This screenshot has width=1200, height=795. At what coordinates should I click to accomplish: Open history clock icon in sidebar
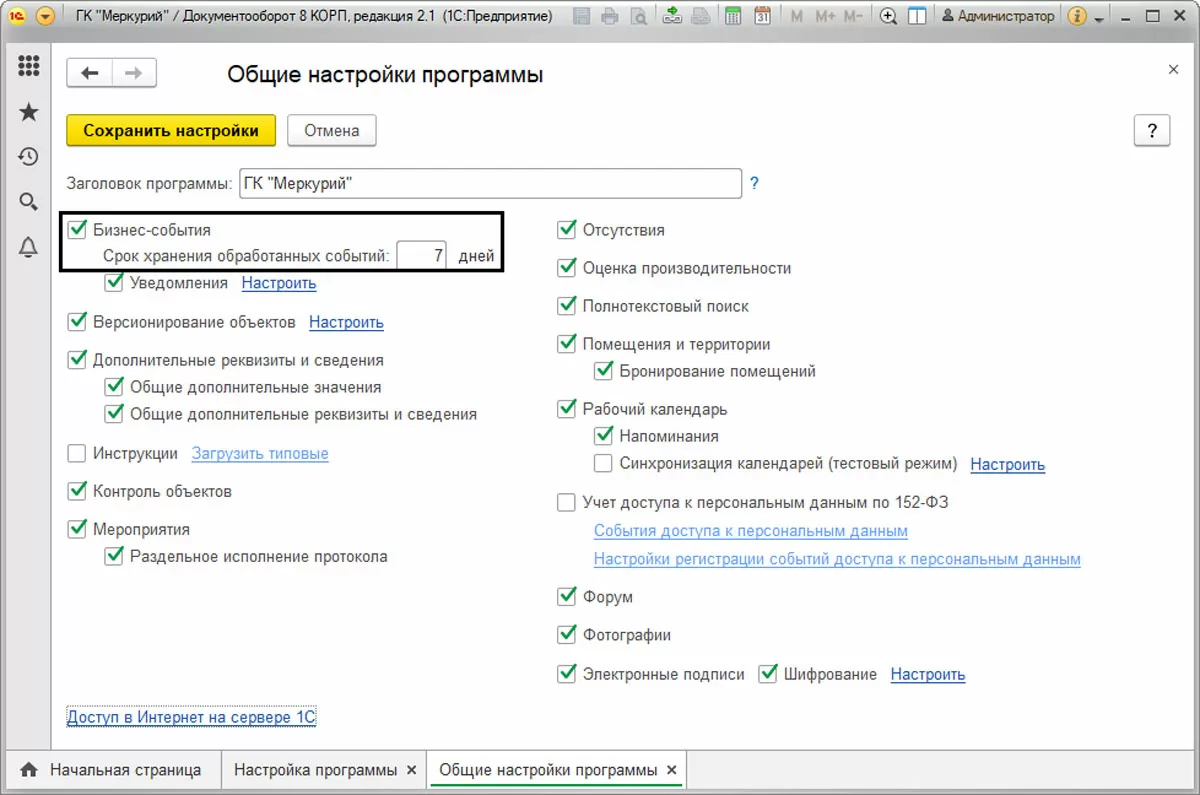click(29, 157)
